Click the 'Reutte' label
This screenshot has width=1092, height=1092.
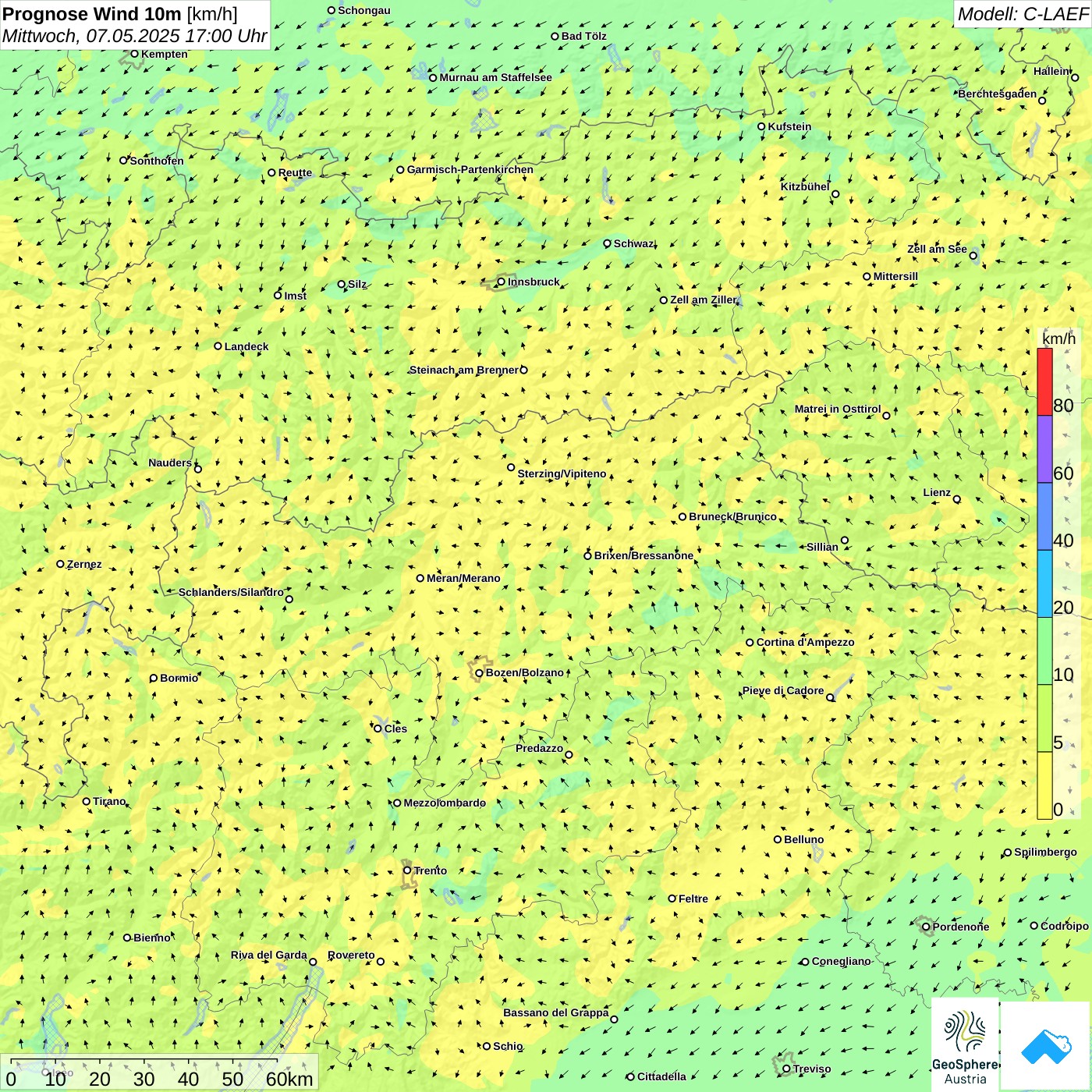click(x=295, y=173)
